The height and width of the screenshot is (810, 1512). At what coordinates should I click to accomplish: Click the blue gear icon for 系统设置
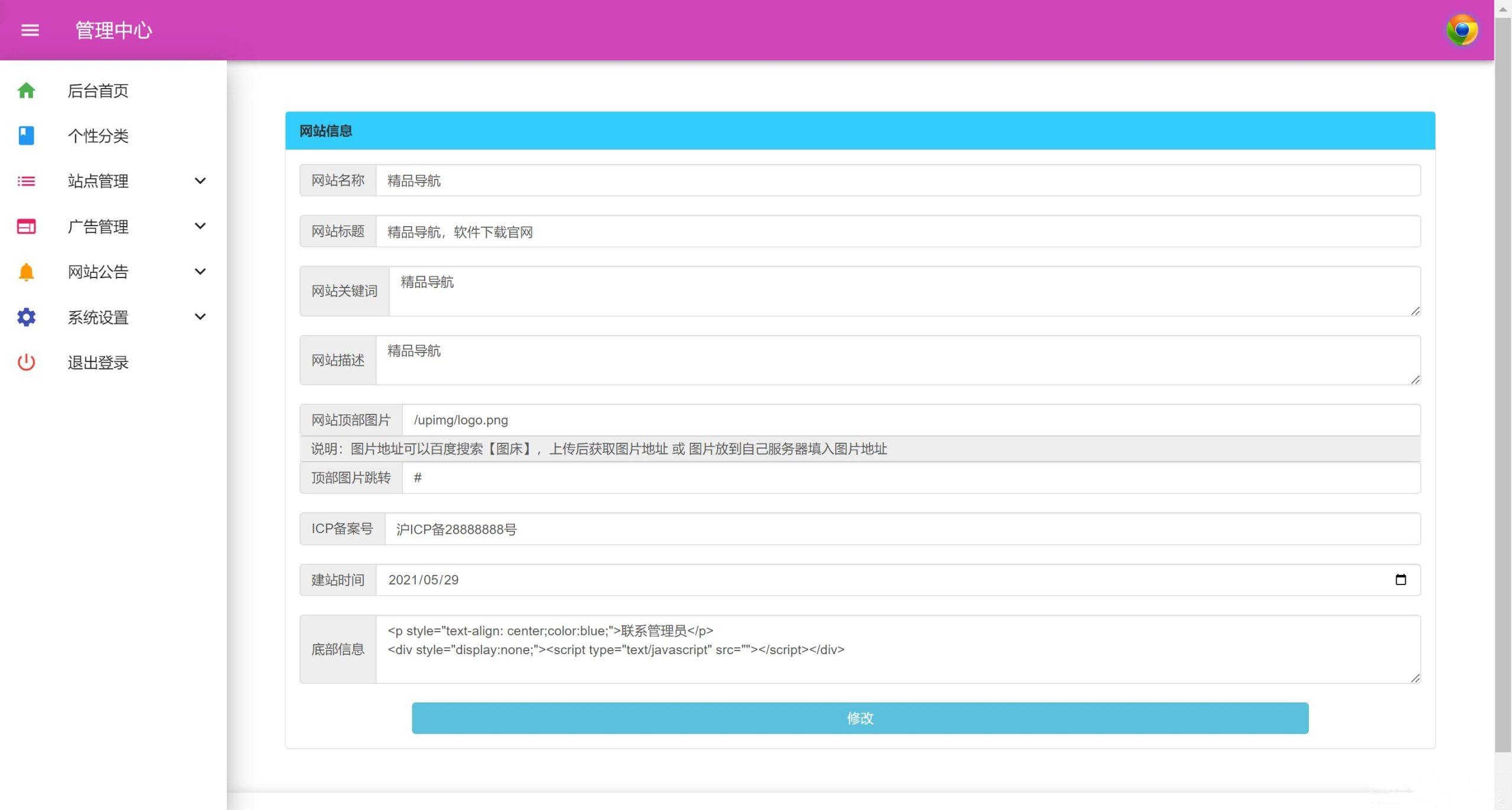(x=26, y=317)
